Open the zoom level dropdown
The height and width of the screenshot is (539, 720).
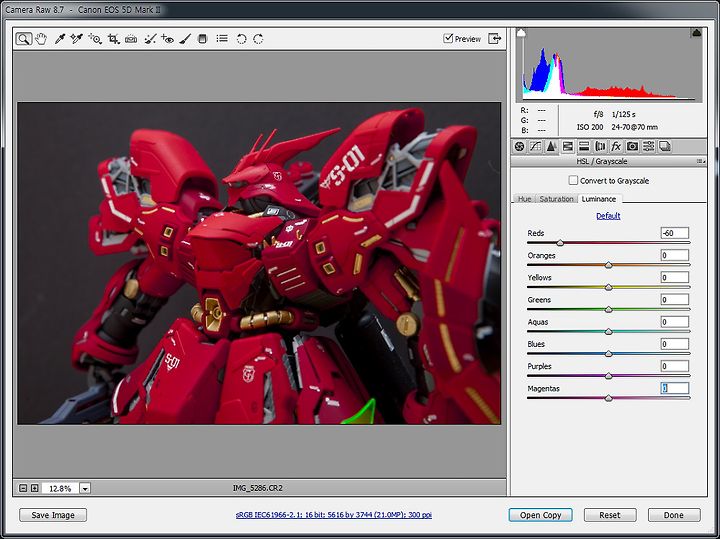(x=85, y=488)
